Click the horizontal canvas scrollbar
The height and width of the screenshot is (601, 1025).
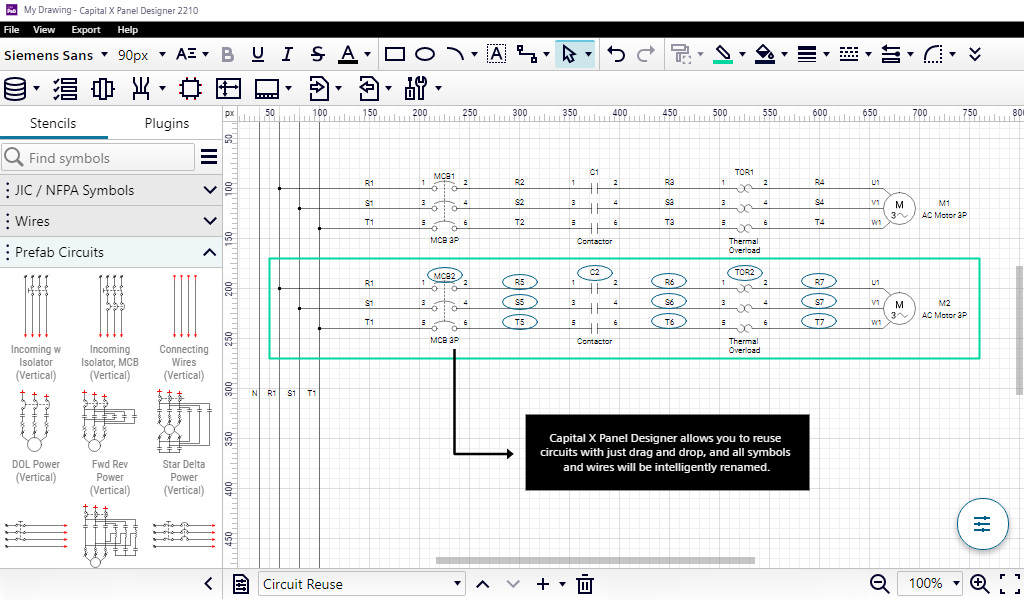click(596, 560)
